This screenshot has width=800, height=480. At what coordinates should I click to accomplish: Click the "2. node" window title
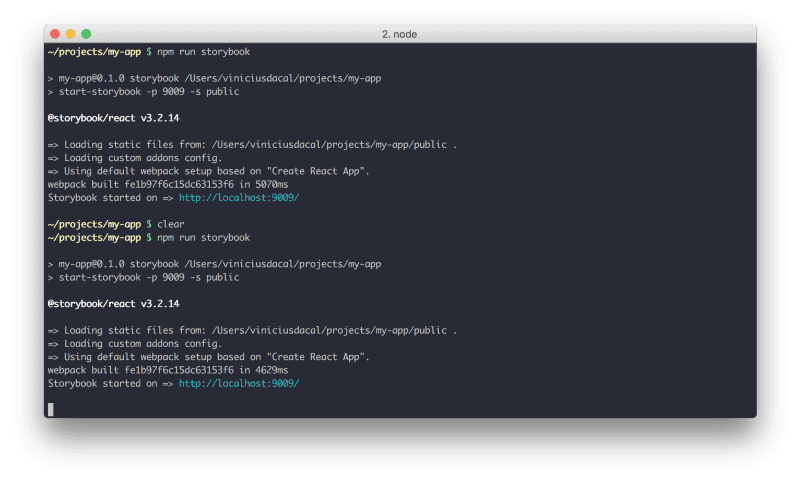(400, 34)
